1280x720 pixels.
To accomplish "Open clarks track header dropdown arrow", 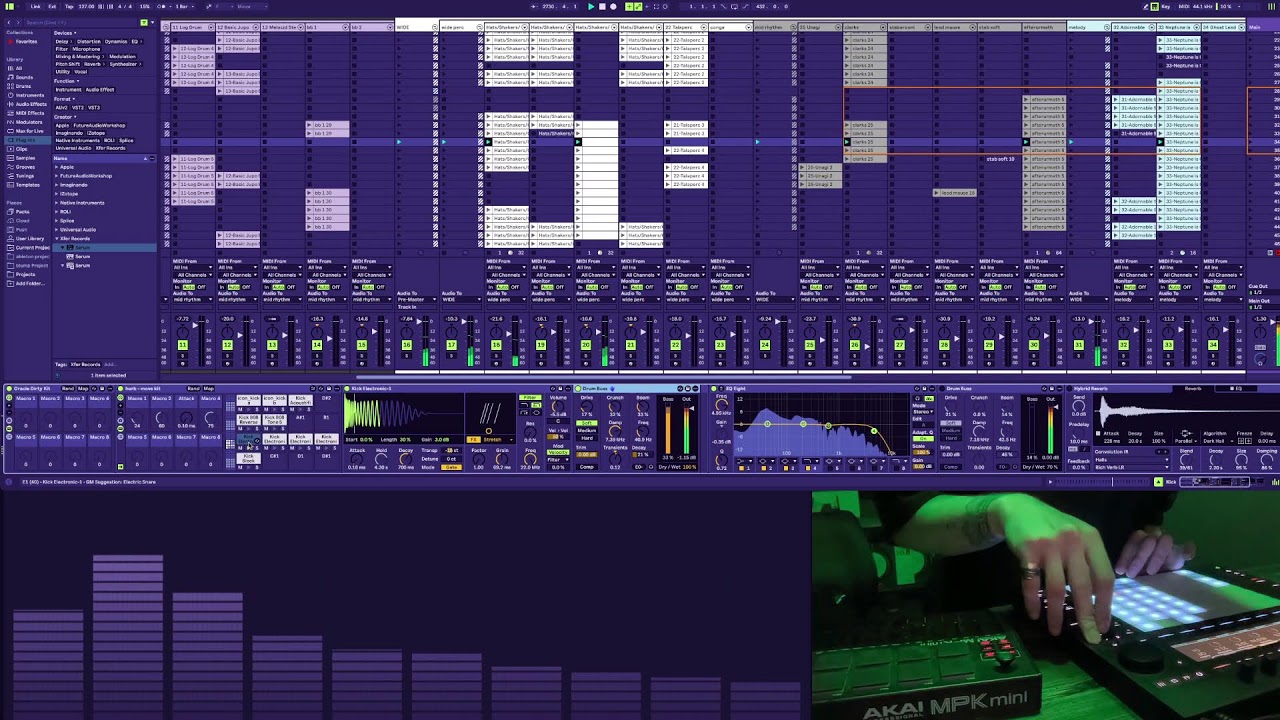I will [x=883, y=27].
